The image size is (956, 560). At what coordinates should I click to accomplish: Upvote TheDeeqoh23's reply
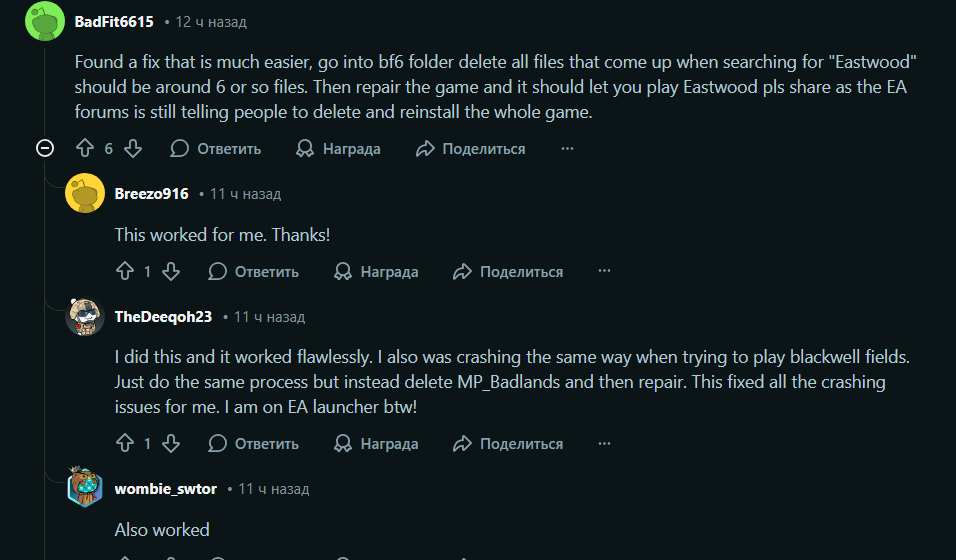pos(124,443)
